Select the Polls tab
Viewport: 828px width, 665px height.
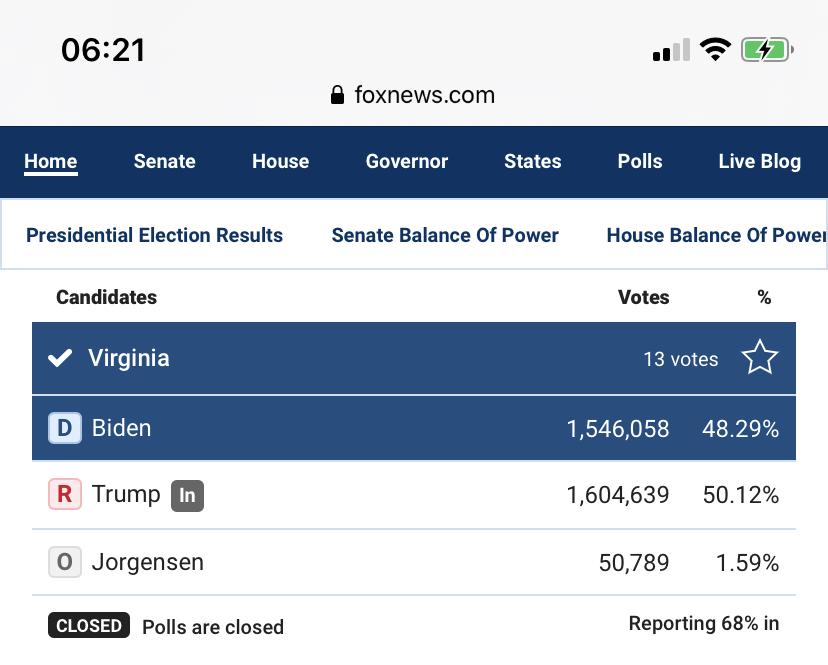pyautogui.click(x=640, y=161)
